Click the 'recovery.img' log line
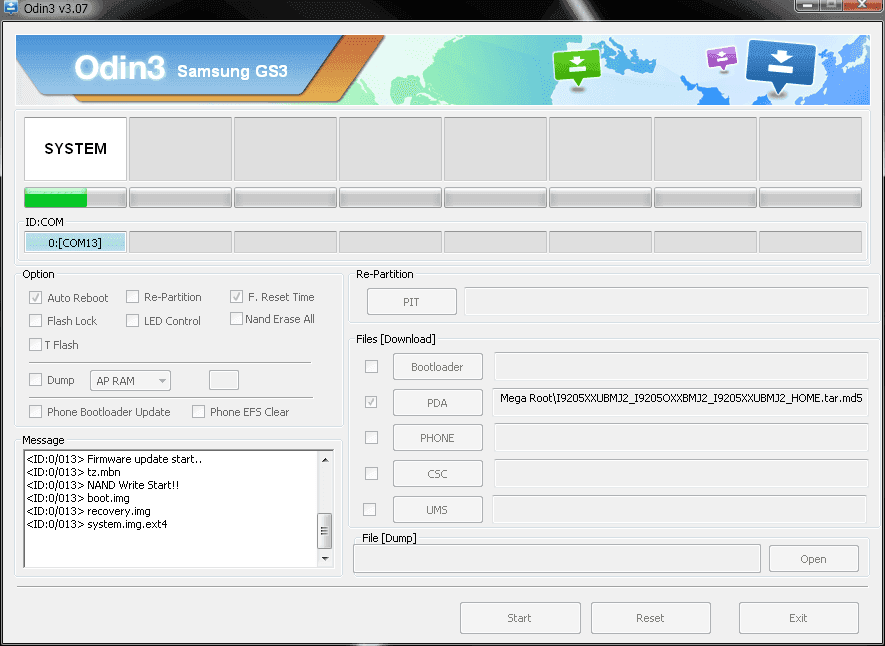 click(89, 511)
